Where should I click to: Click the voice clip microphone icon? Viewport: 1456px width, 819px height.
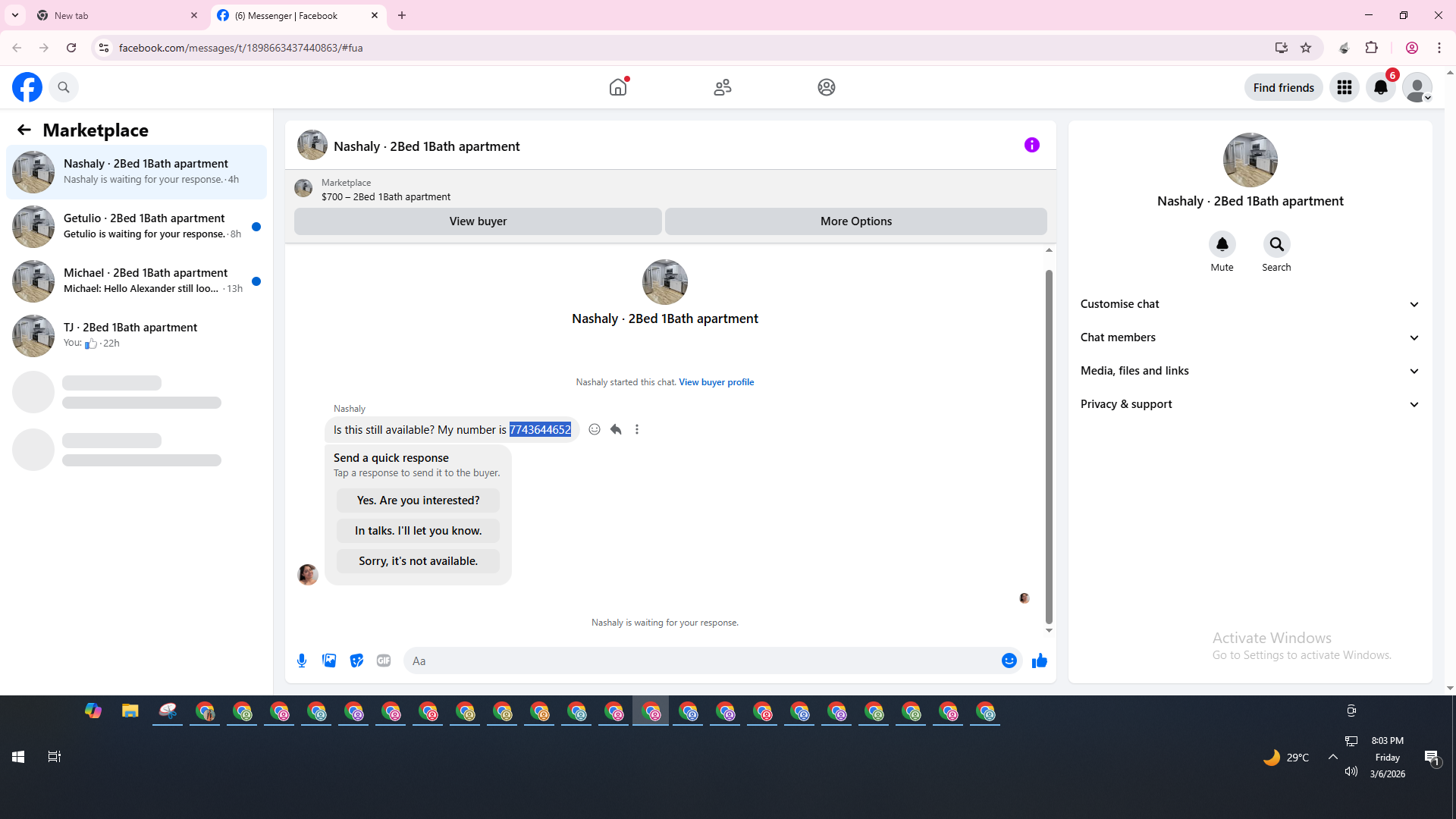302,661
